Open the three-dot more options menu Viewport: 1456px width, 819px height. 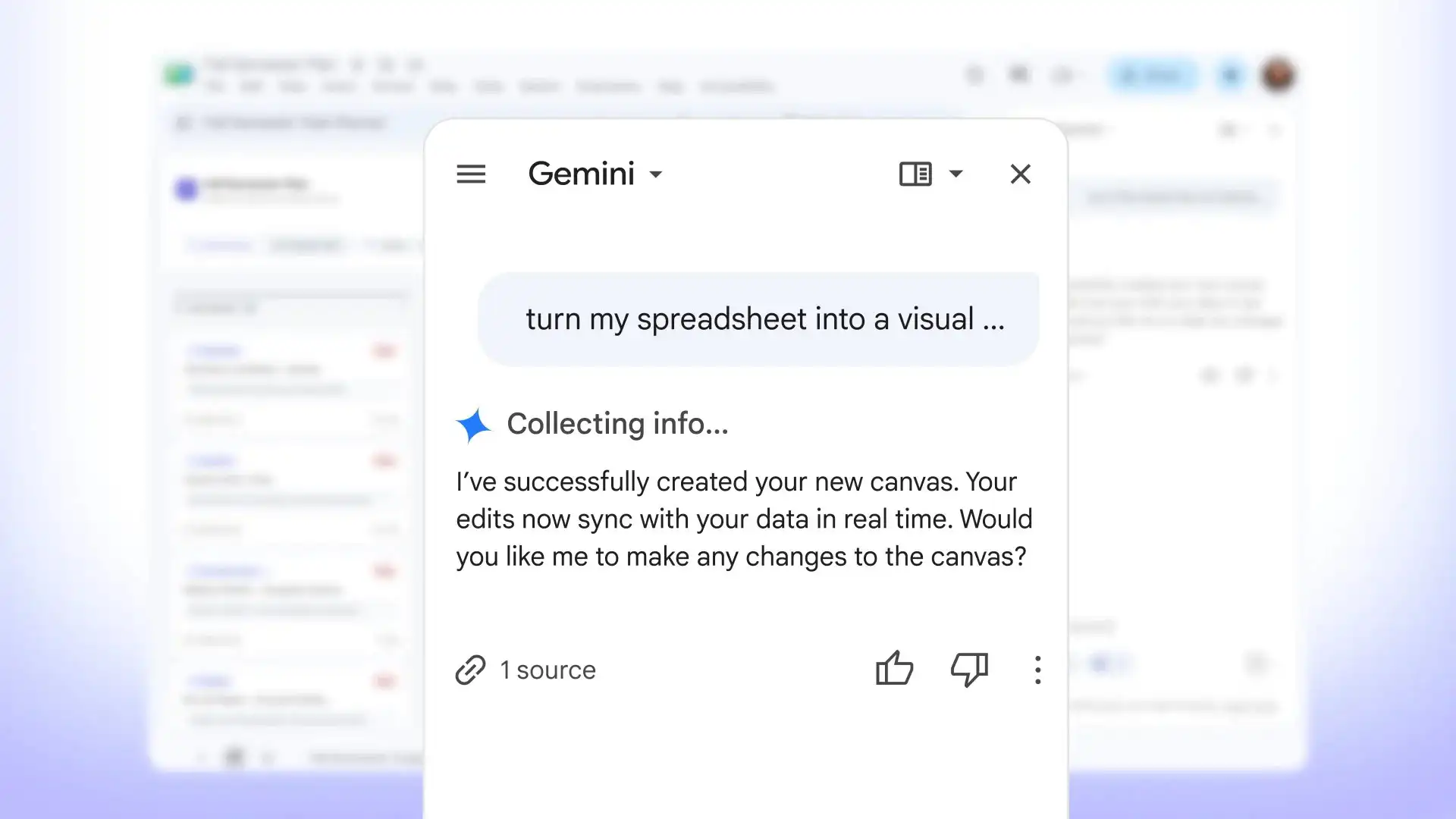[x=1038, y=670]
